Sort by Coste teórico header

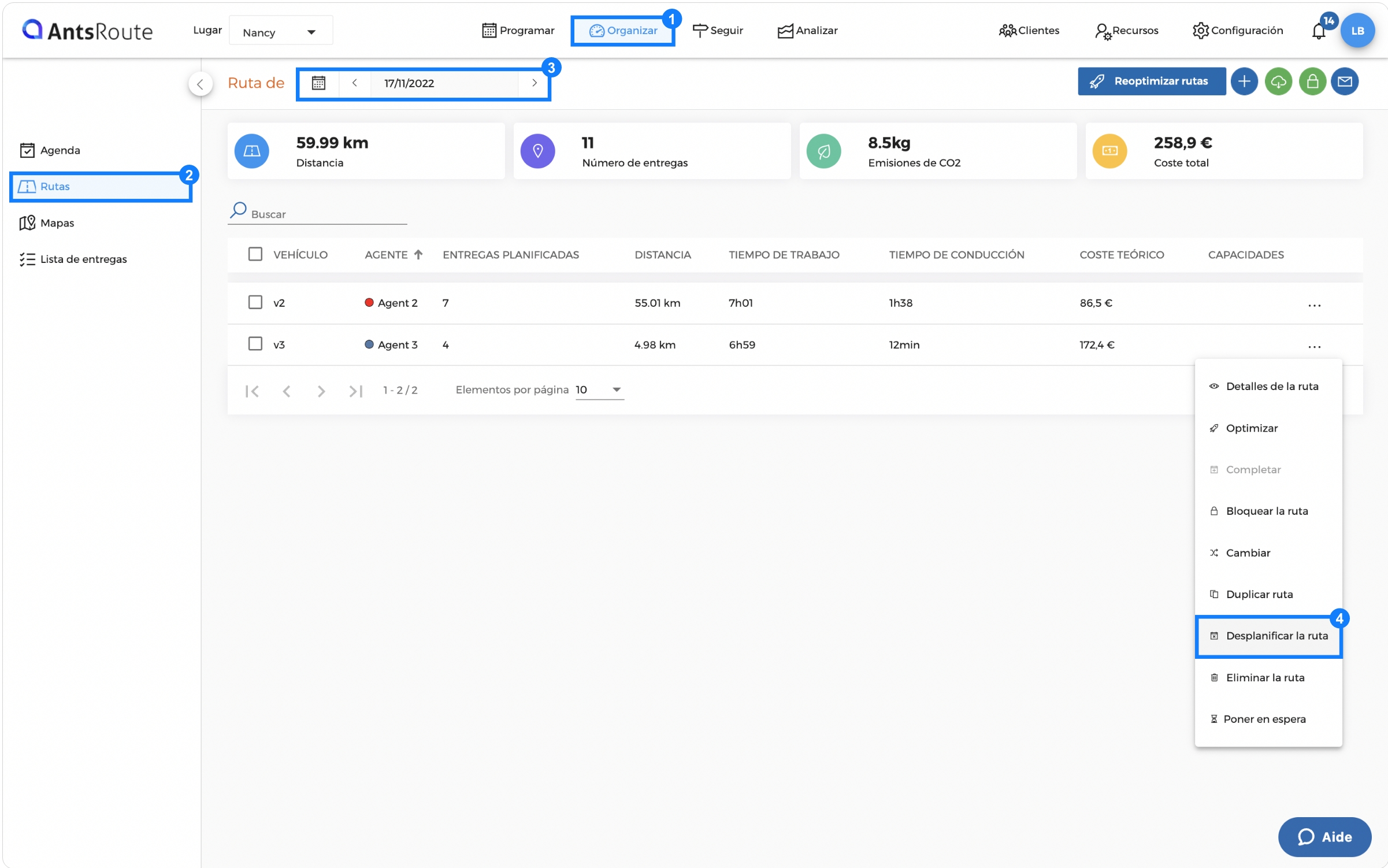click(1121, 255)
